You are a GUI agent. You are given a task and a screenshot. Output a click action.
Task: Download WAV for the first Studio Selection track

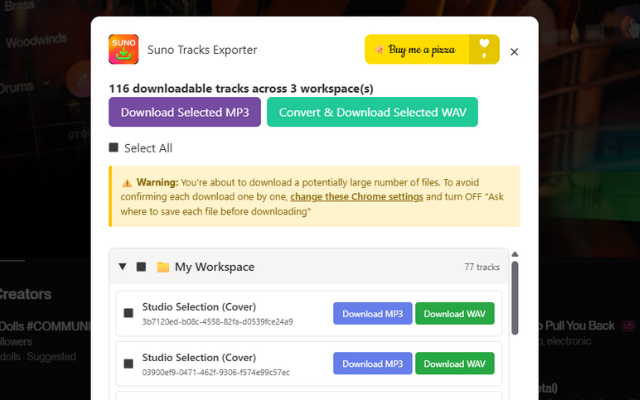tap(455, 313)
